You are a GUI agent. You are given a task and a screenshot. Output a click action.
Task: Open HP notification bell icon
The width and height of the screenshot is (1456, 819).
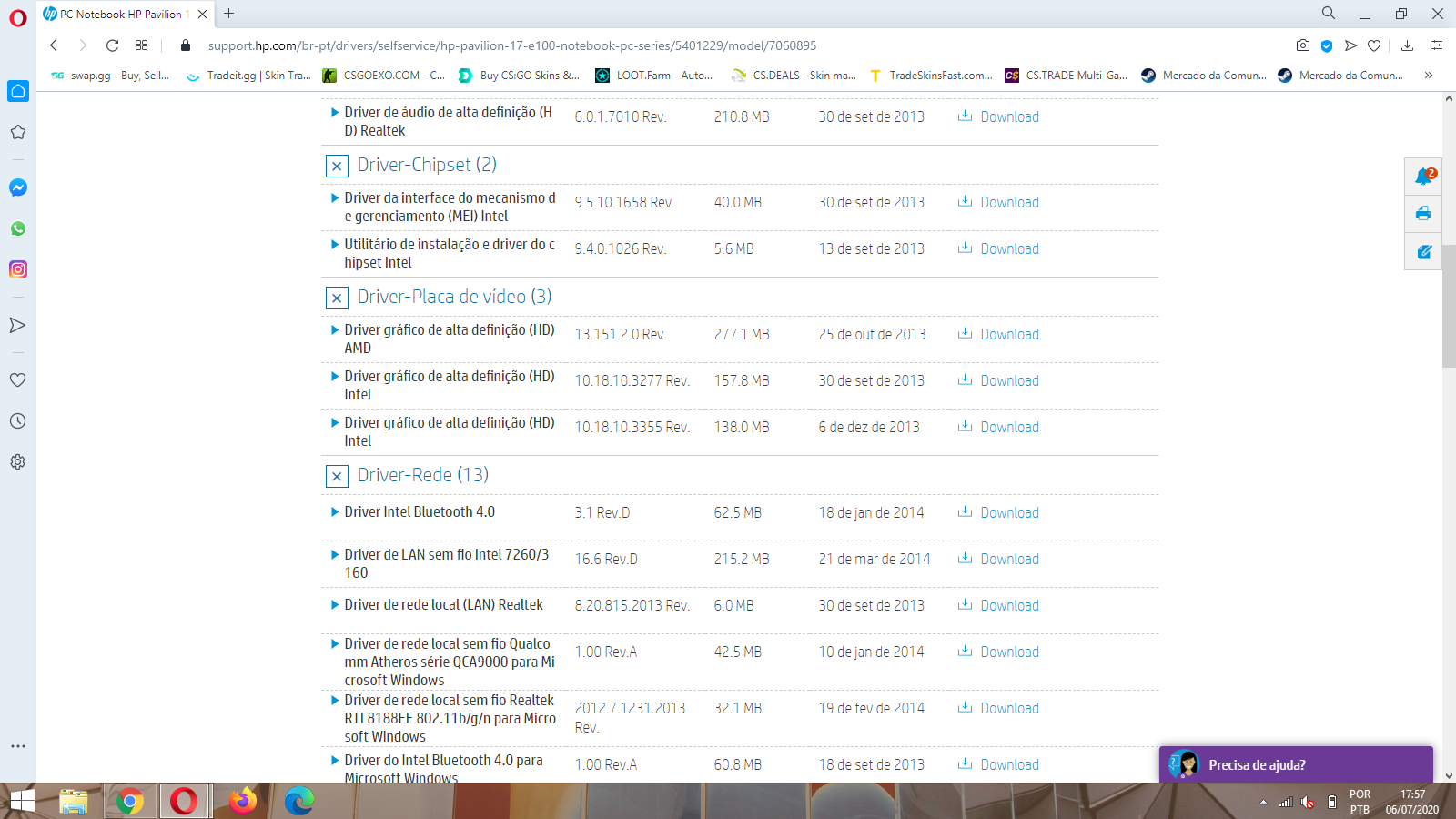[x=1424, y=176]
